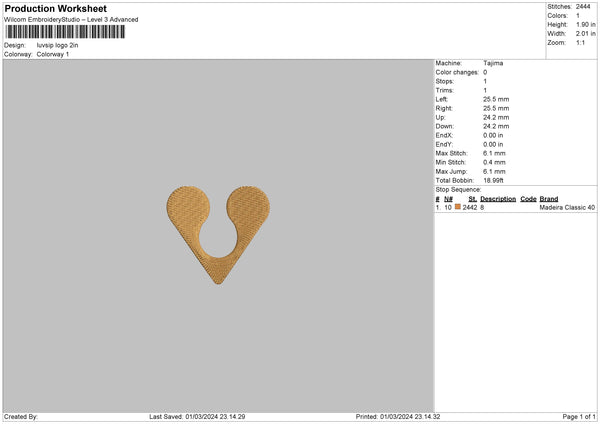
Task: Click the 'Code' column header
Action: pos(528,199)
